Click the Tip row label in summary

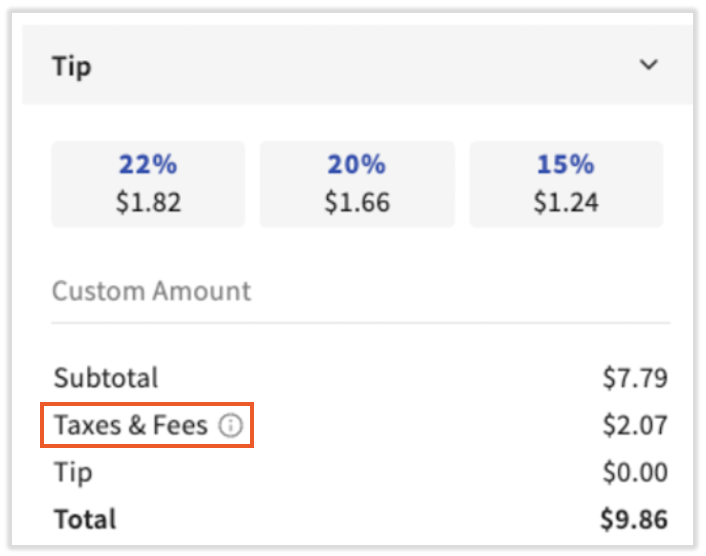tap(71, 472)
